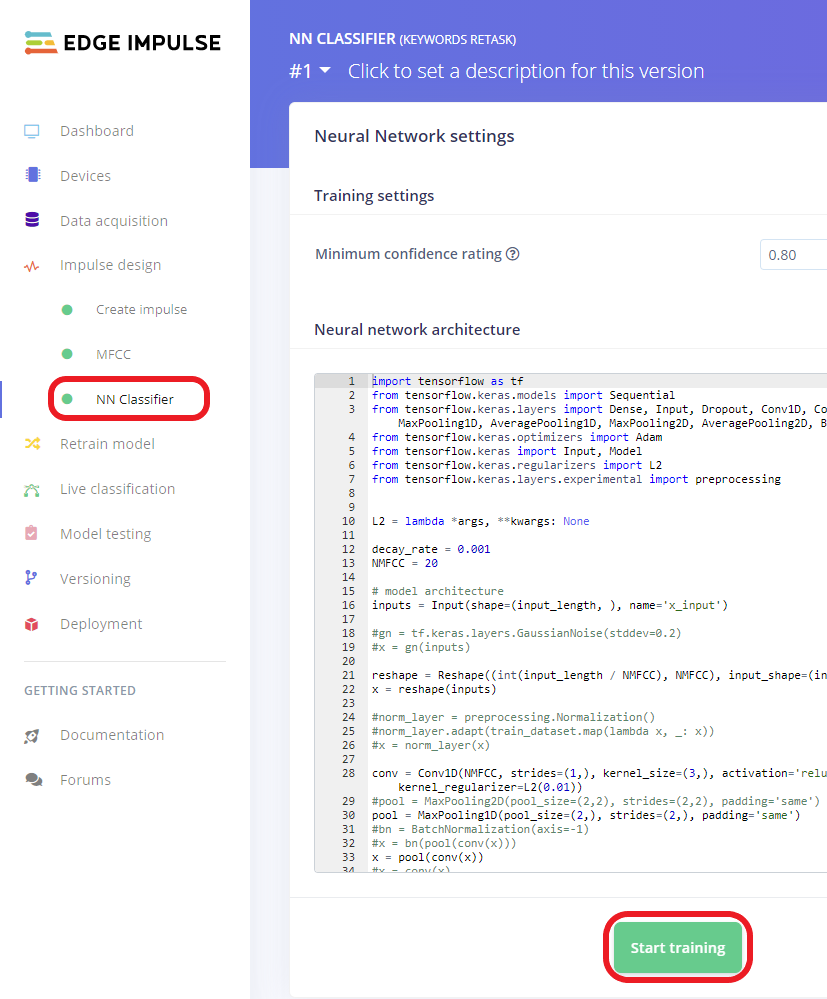Image resolution: width=827 pixels, height=999 pixels.
Task: Select NN Classifier in sidebar
Action: (x=134, y=399)
